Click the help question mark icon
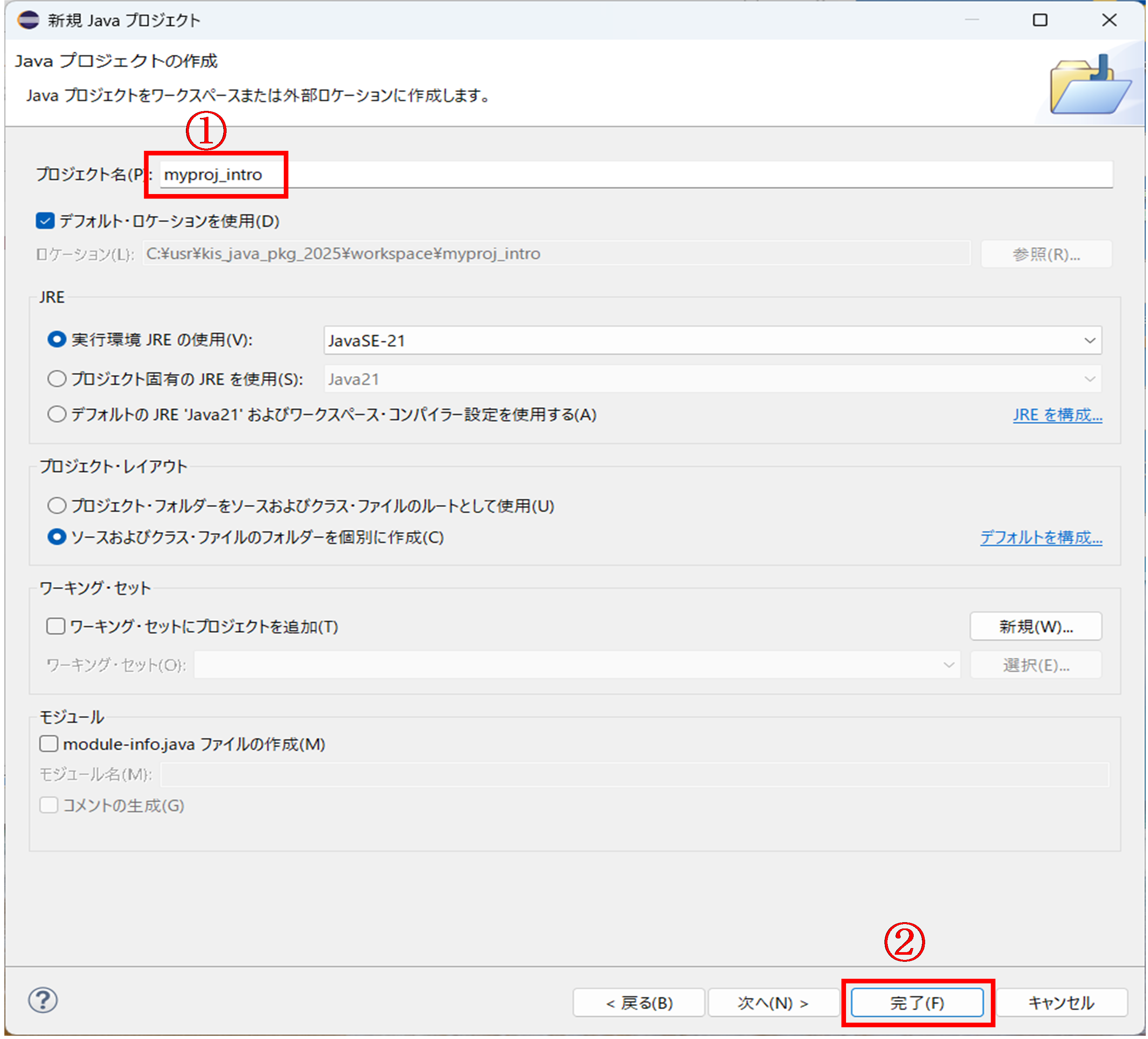The width and height of the screenshot is (1148, 1039). (43, 1000)
